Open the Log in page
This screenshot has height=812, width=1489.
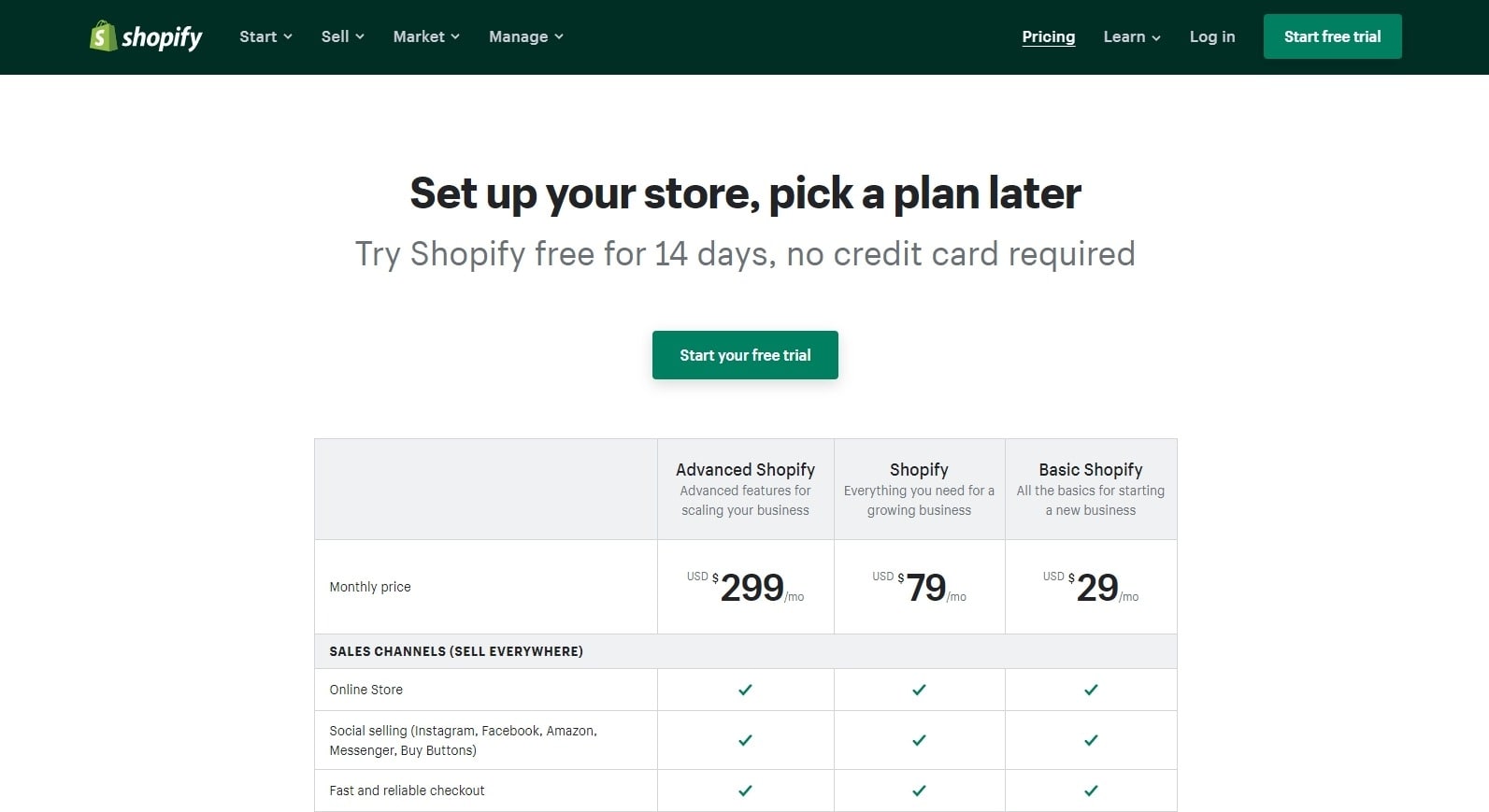1211,36
